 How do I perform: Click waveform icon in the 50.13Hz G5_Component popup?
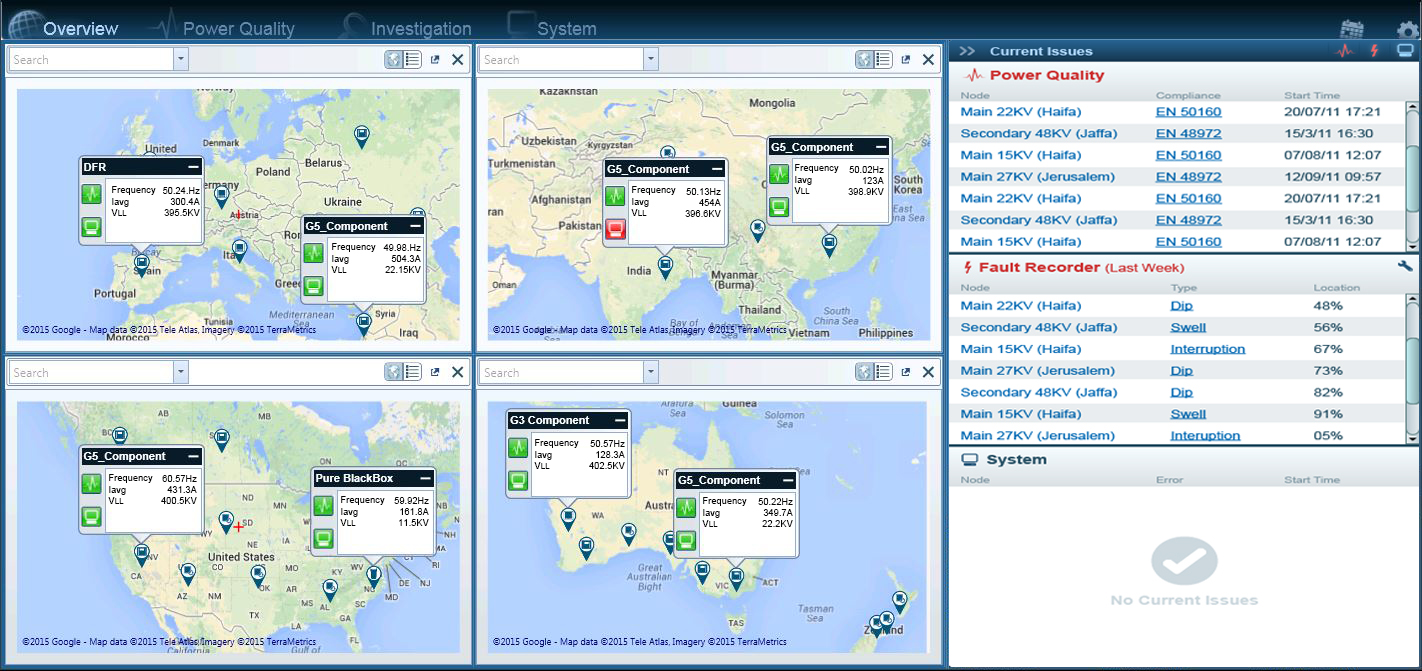click(616, 195)
